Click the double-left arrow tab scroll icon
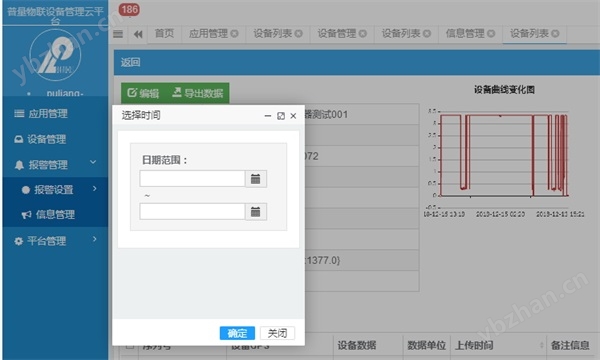The height and width of the screenshot is (360, 600). point(138,34)
